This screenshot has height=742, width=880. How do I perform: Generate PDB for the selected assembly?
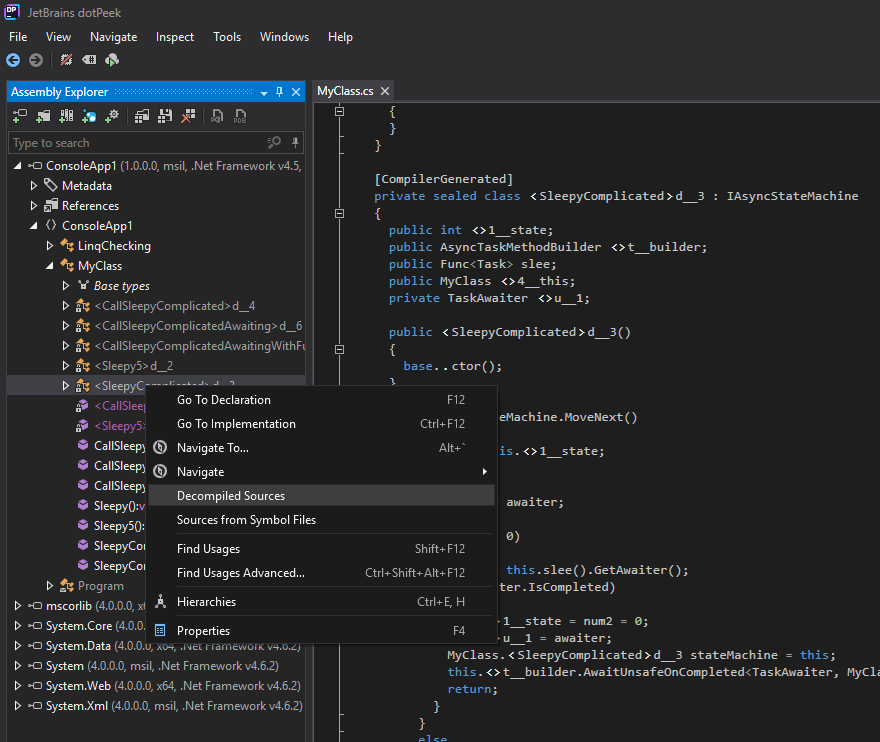tap(239, 116)
